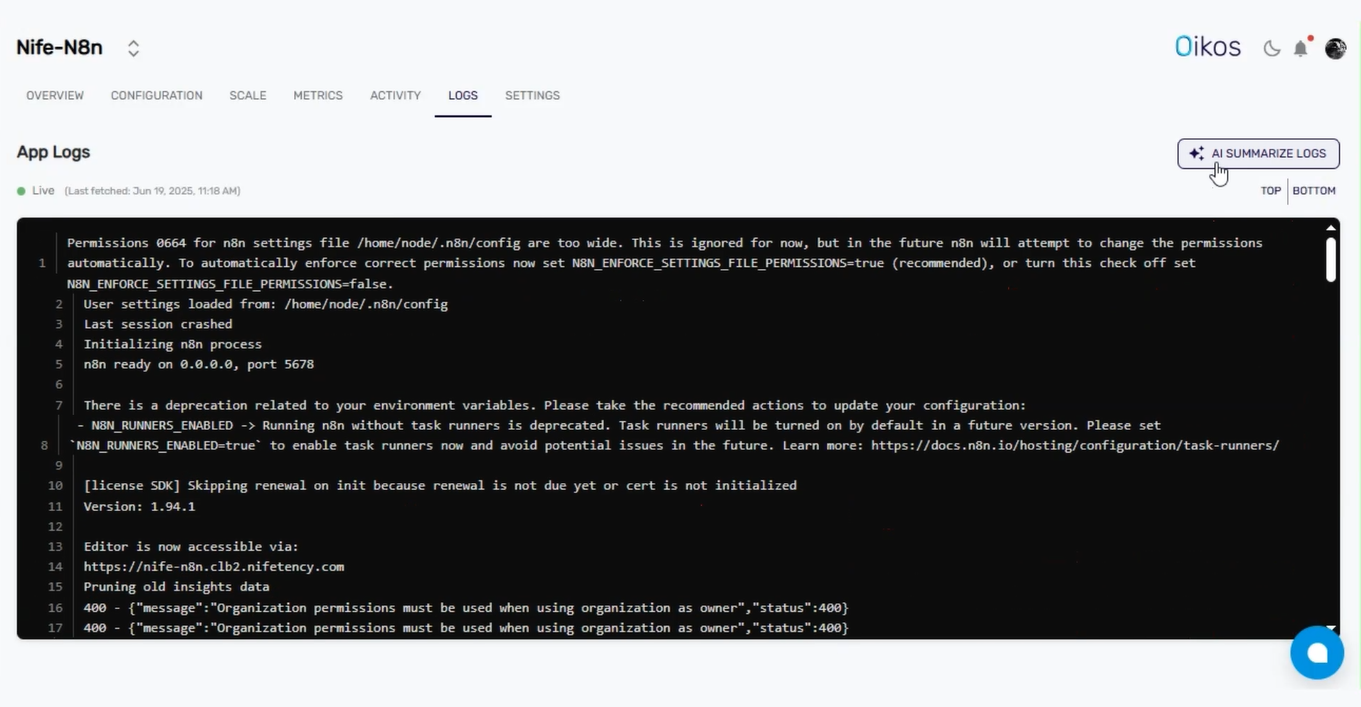Viewport: 1361px width, 707px height.
Task: Click the scrollbar down arrow
Action: (x=1331, y=626)
